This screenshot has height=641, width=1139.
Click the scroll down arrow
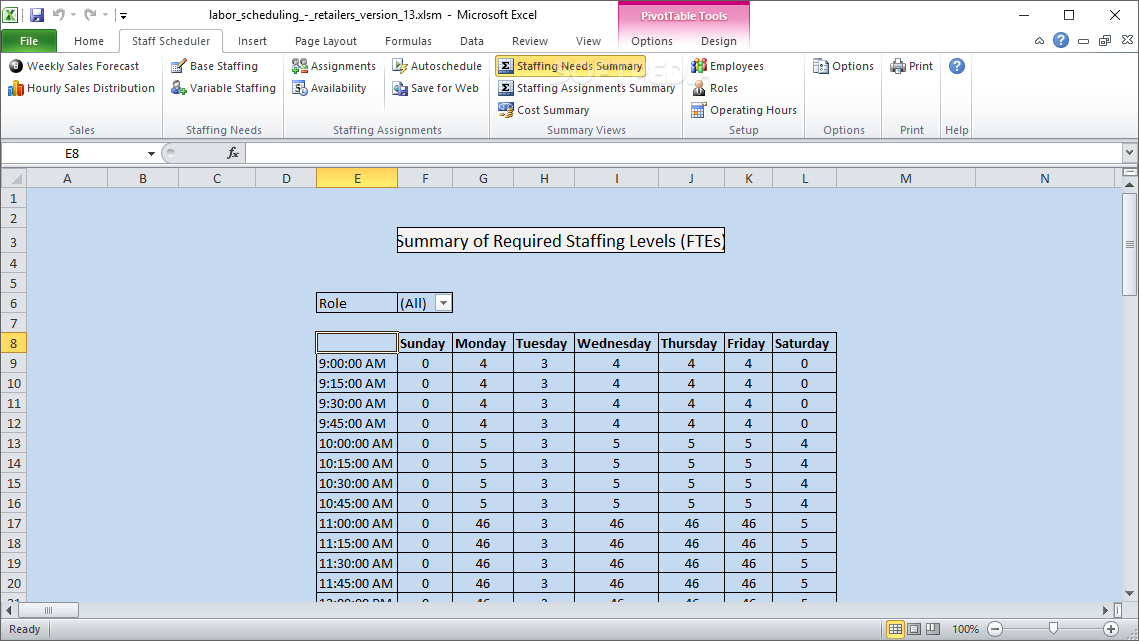1130,594
